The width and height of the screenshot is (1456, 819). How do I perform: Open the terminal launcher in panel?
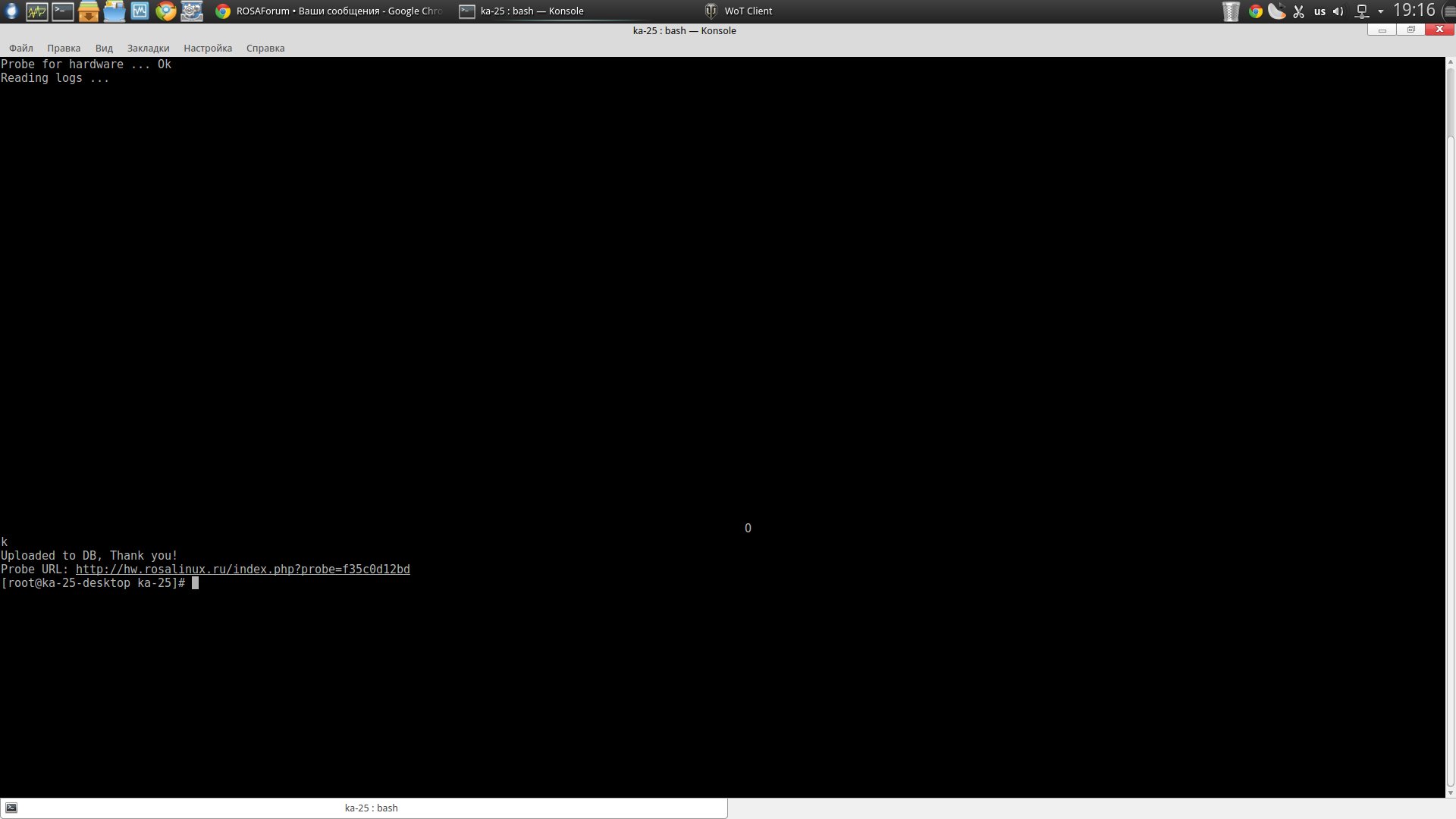point(62,11)
